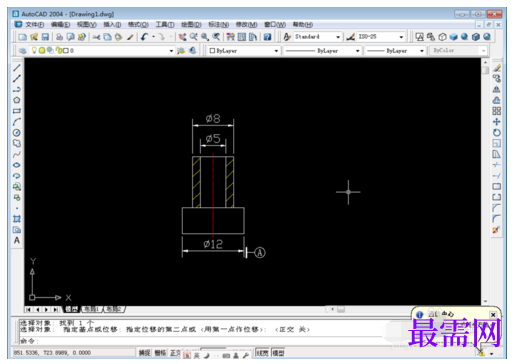Toggle layer 0 lock padlock icon

coord(59,51)
